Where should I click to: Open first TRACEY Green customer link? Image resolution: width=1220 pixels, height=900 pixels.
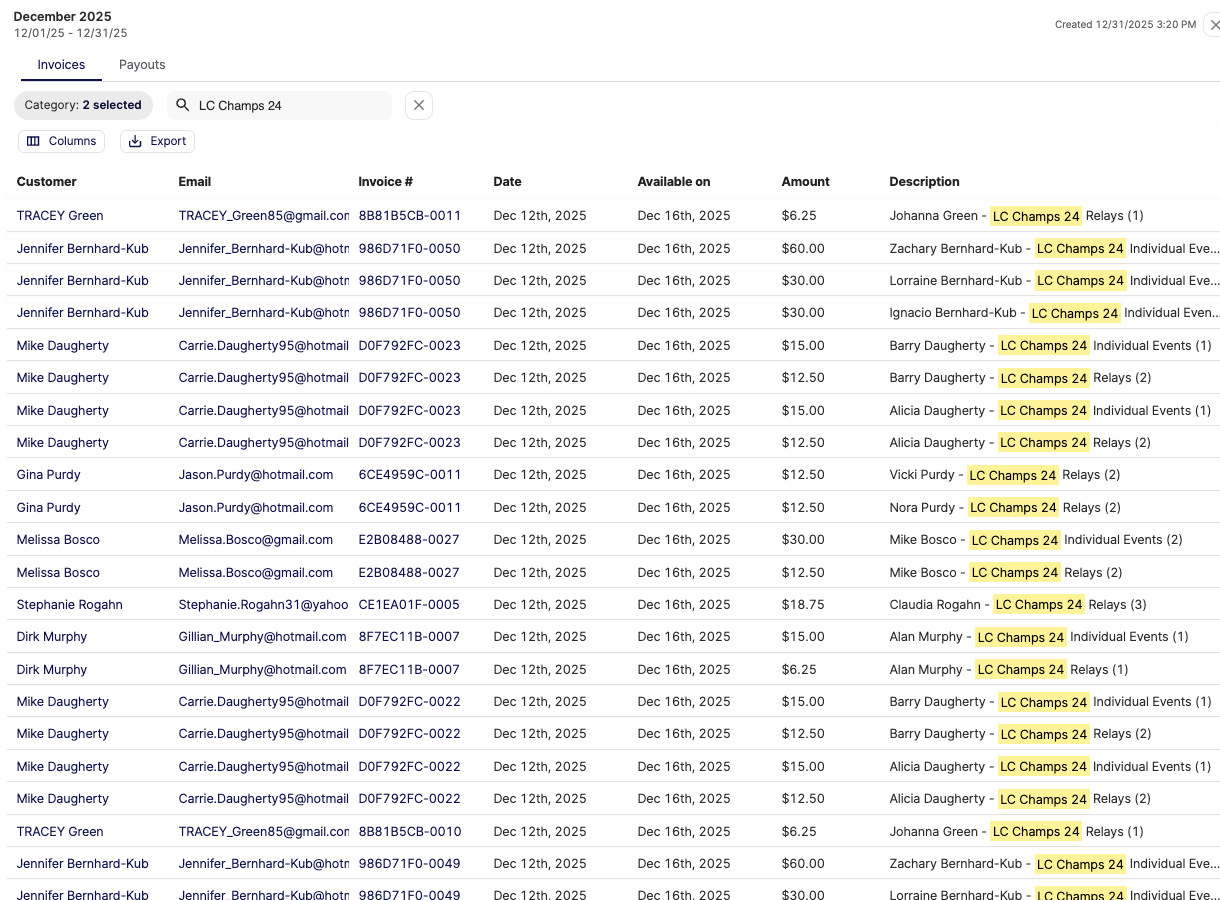click(60, 216)
